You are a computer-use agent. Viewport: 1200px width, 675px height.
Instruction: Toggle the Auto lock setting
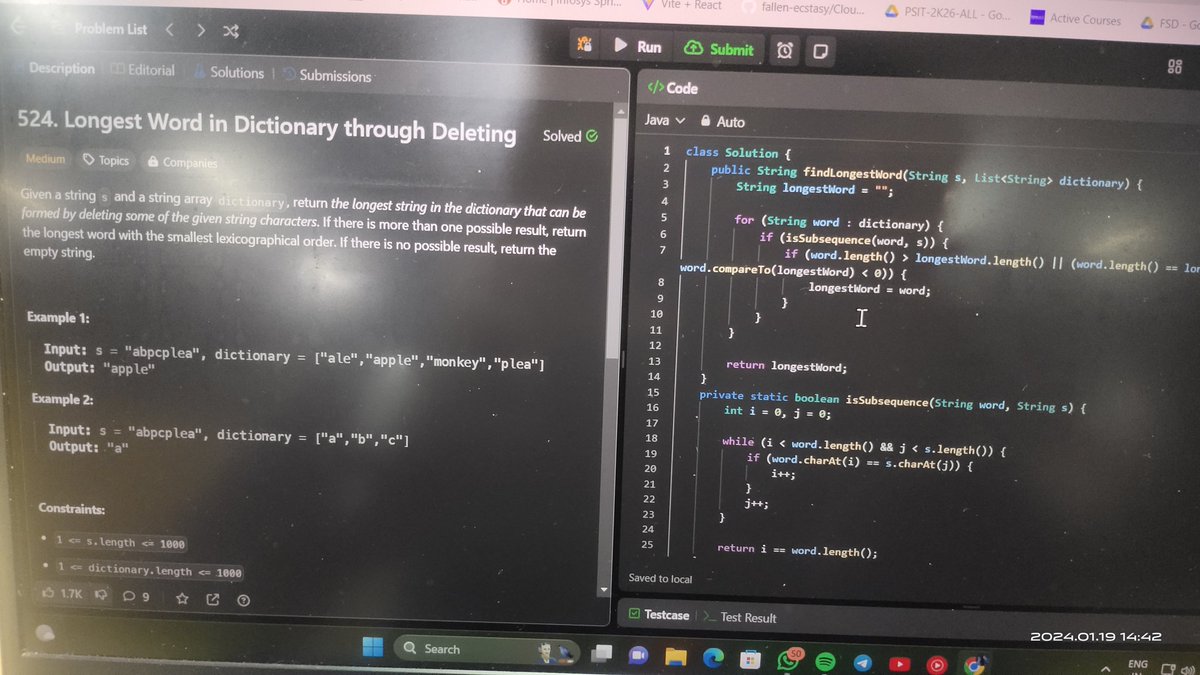point(723,121)
